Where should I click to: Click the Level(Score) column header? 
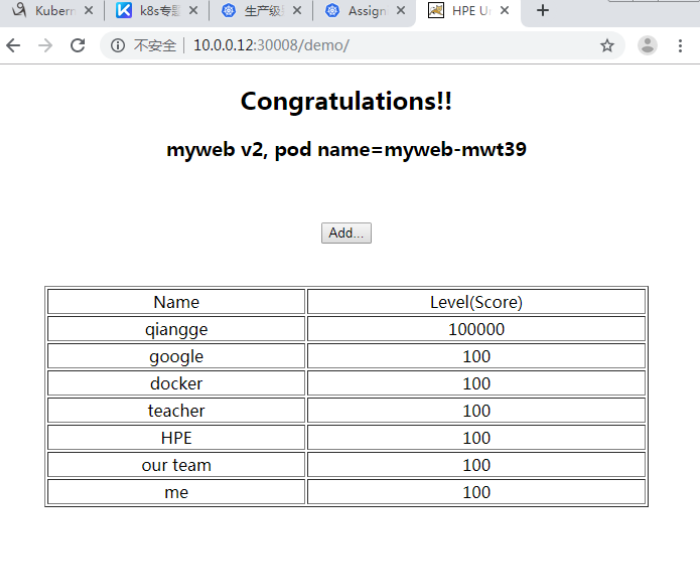(x=476, y=302)
